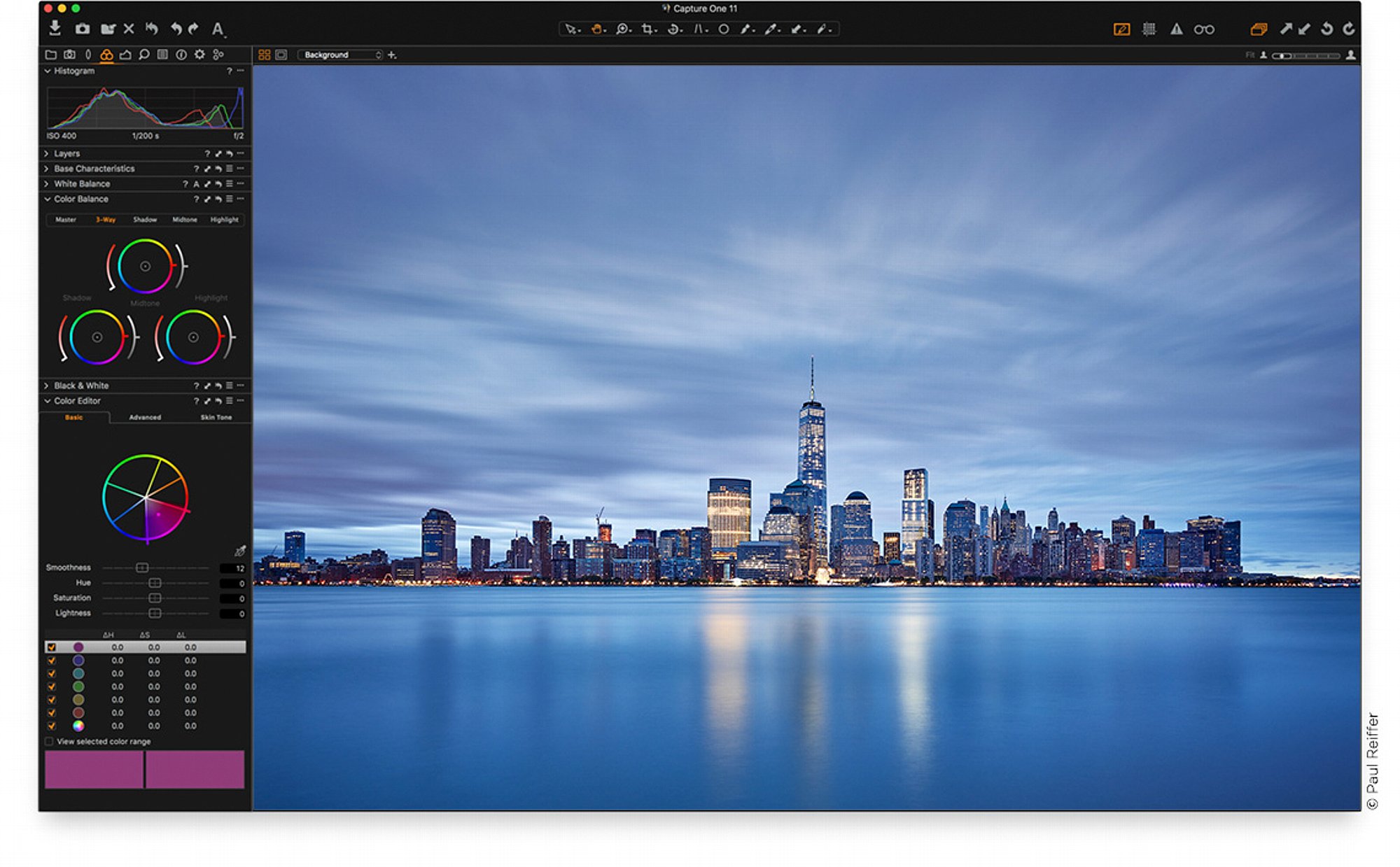Screen dimensions: 1400x867
Task: Uncheck the purple color range checkbox
Action: point(51,647)
